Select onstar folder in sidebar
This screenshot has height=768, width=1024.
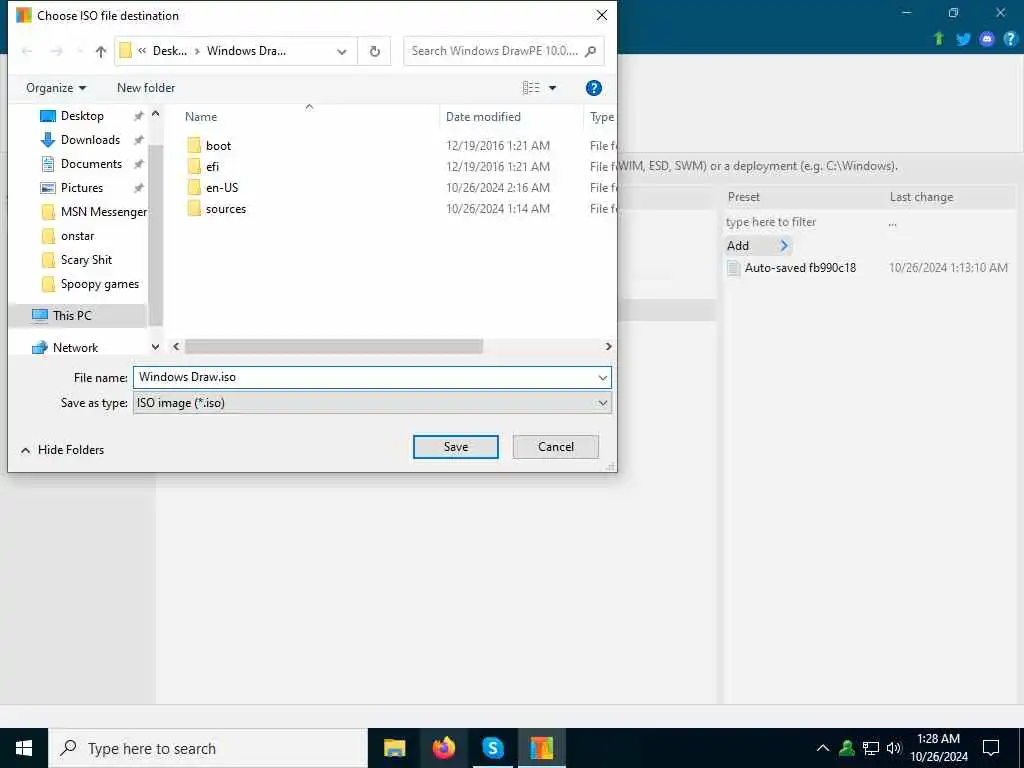point(77,236)
